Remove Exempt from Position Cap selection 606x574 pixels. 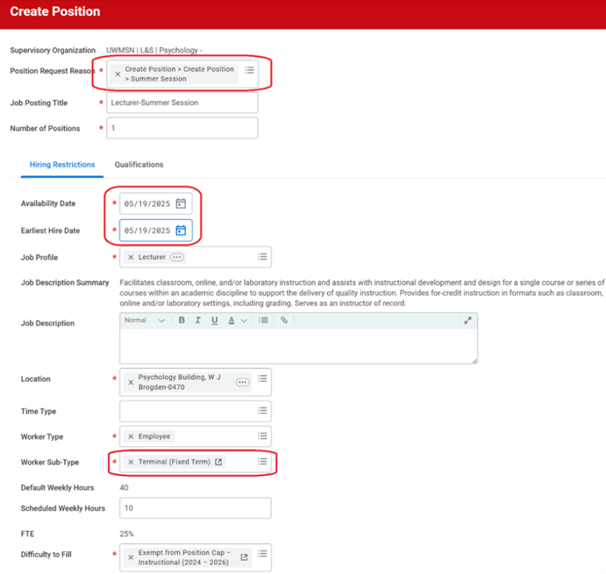pyautogui.click(x=131, y=558)
